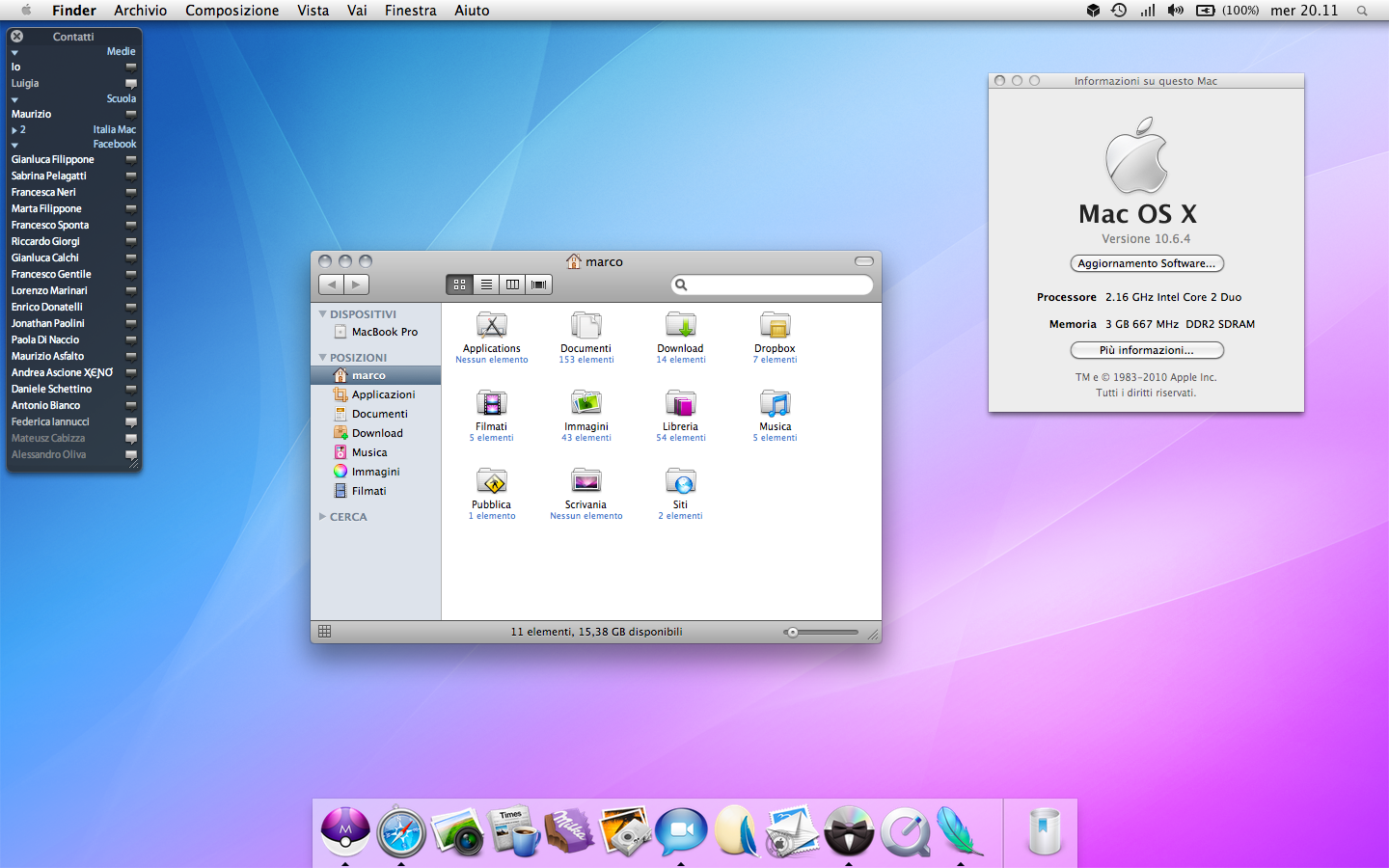Launch iPhoto from the Dock

[x=457, y=831]
